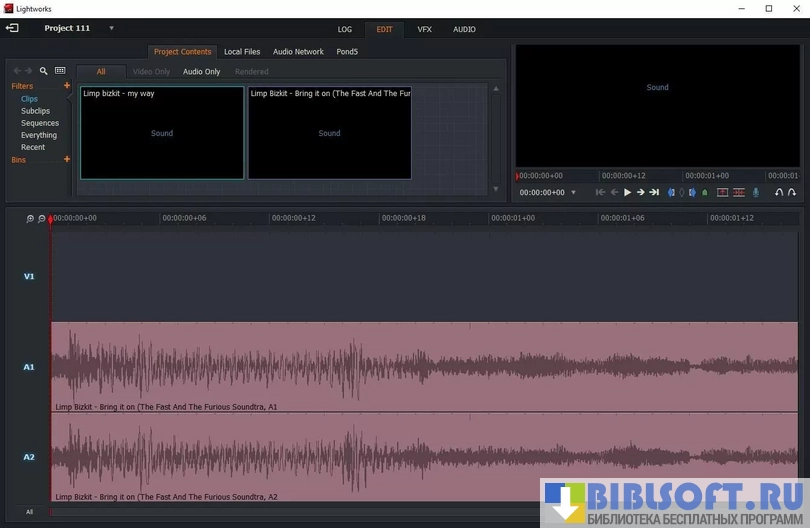This screenshot has height=528, width=810.
Task: Toggle the A1 audio track label
Action: click(x=29, y=367)
